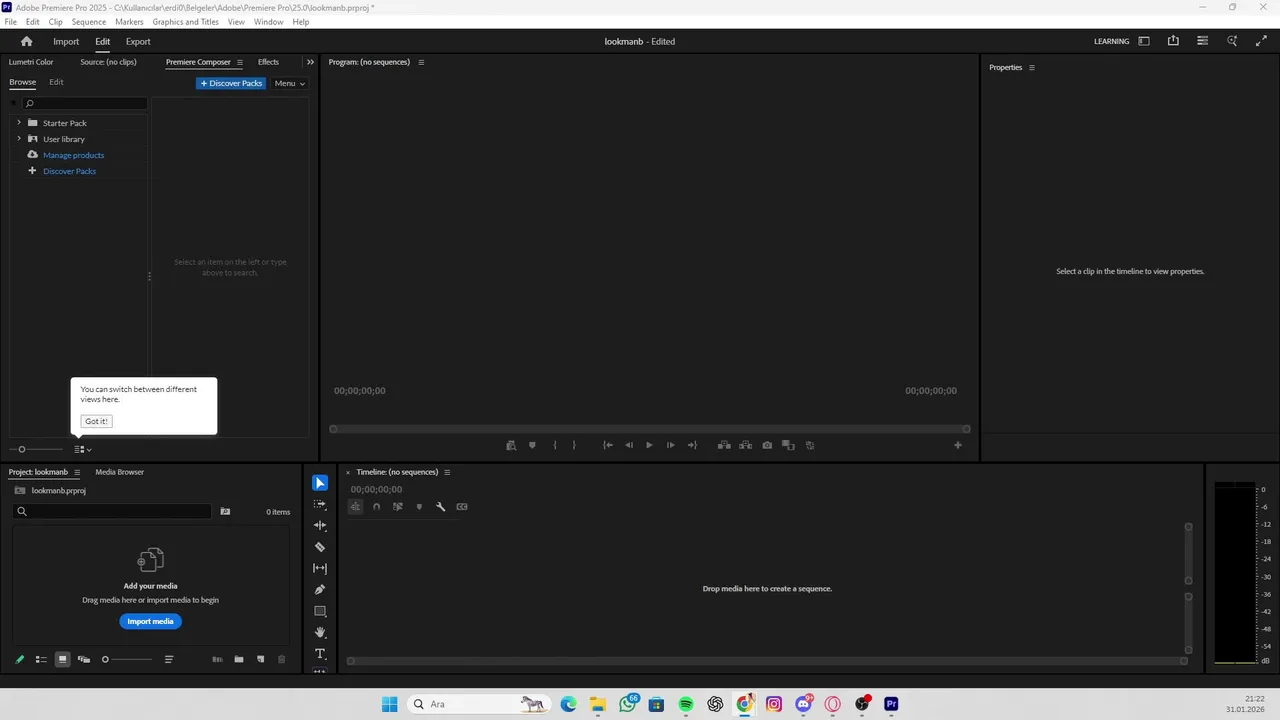Open Project lookmanb panel menu
This screenshot has width=1280, height=720.
click(x=77, y=472)
